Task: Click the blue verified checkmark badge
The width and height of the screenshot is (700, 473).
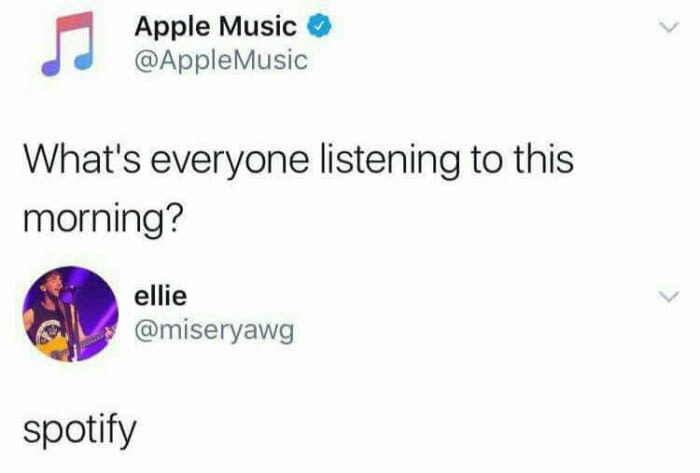Action: 319,26
